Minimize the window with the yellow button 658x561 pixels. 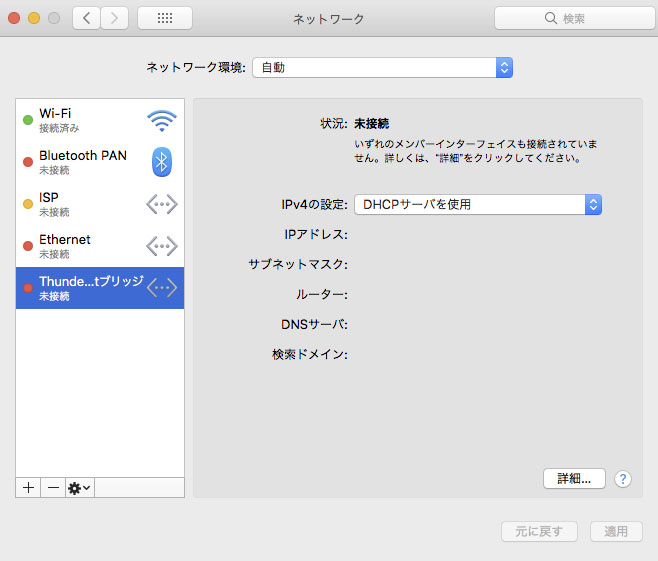[34, 18]
